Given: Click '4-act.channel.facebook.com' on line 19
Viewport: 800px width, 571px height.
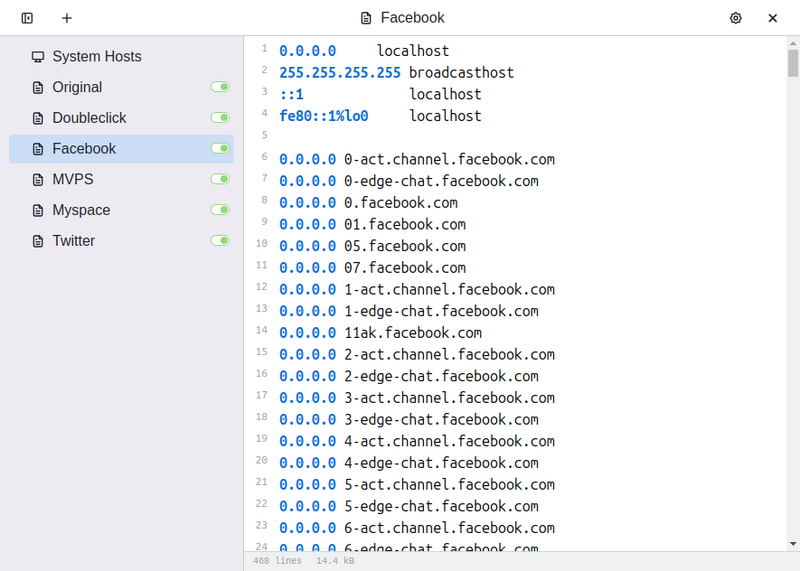Looking at the screenshot, I should pyautogui.click(x=449, y=441).
